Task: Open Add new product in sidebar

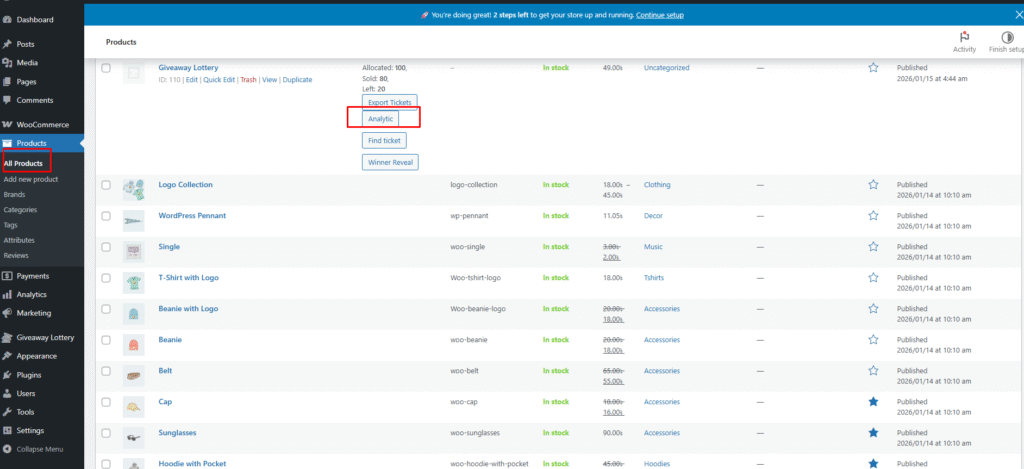Action: coord(31,179)
